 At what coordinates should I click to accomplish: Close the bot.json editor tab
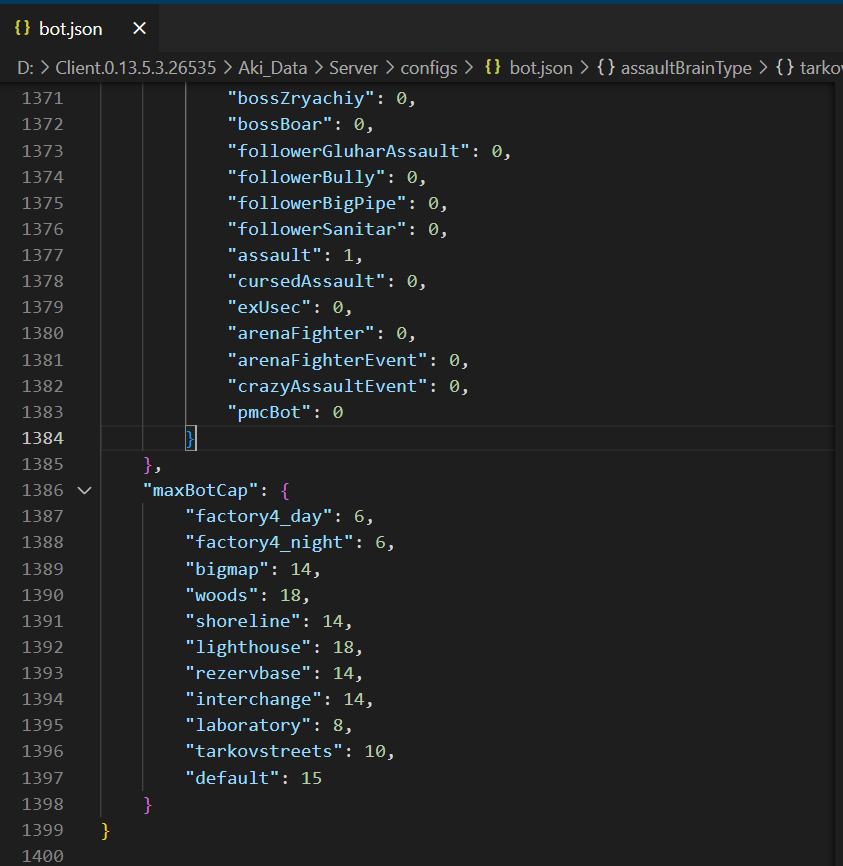pos(139,29)
